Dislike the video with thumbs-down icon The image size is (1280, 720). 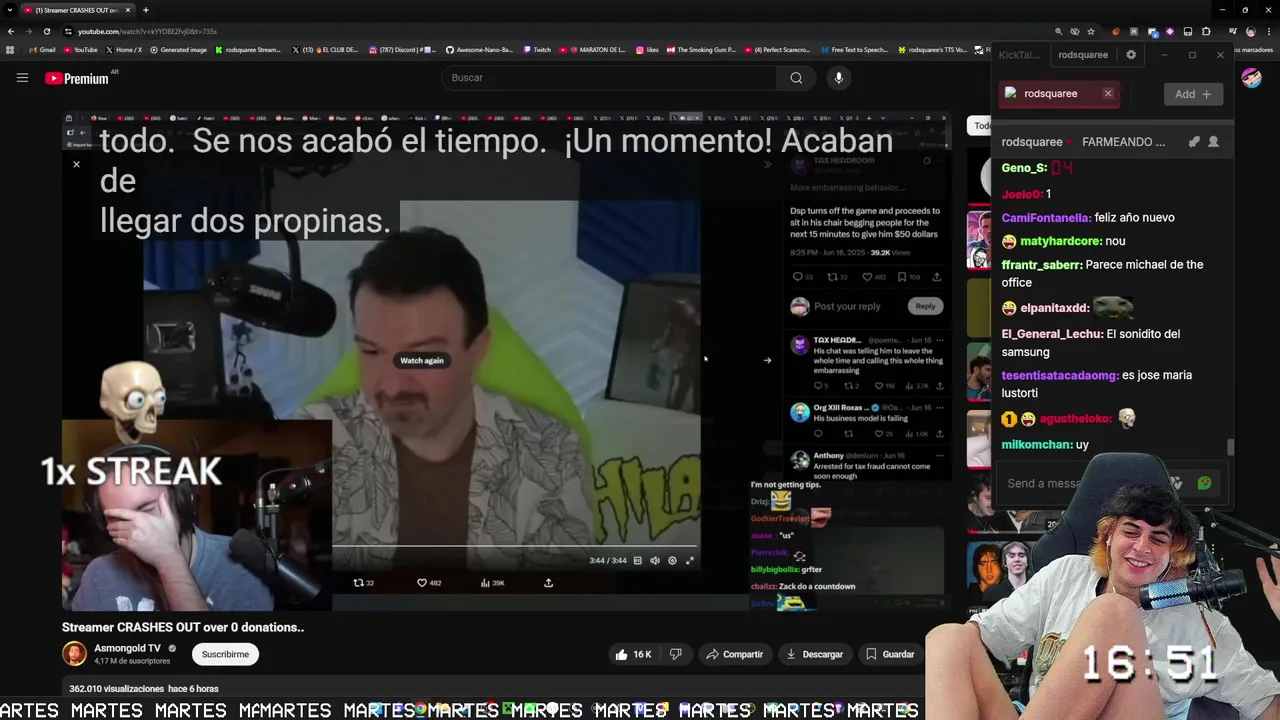[x=676, y=654]
